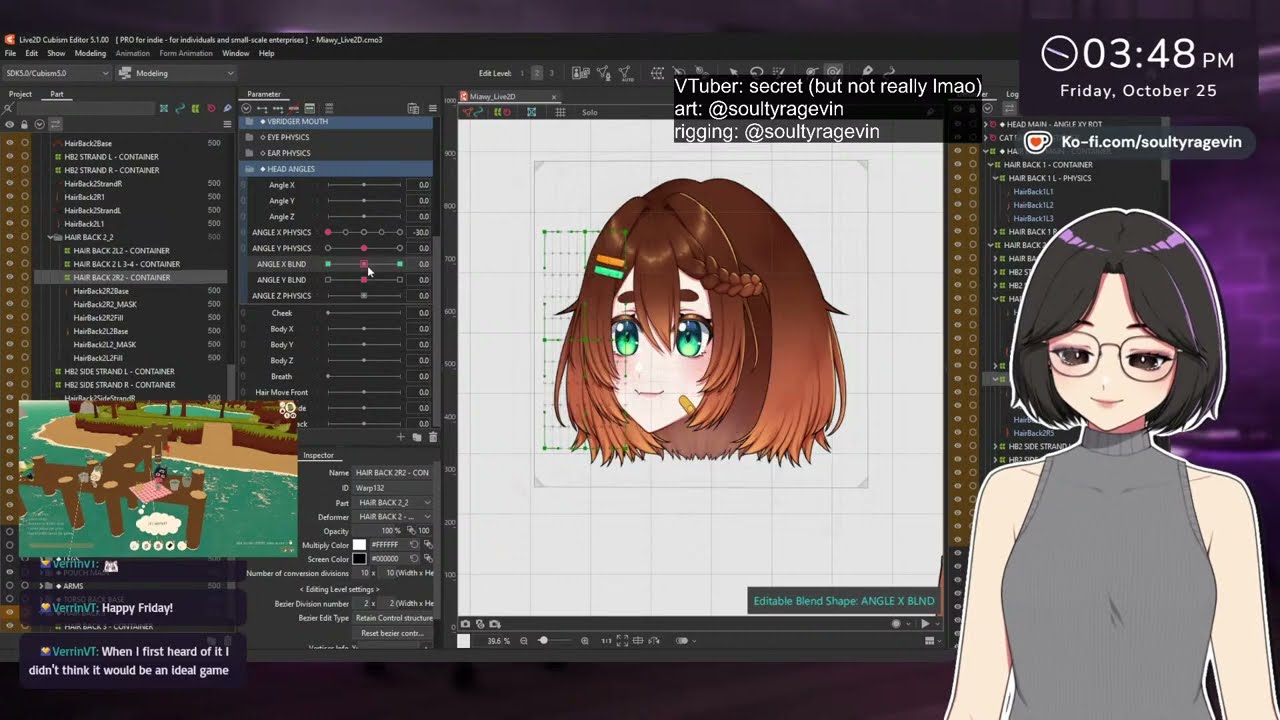Toggle visibility of HAIR BACK 2_2 folder
The image size is (1280, 720).
10,237
